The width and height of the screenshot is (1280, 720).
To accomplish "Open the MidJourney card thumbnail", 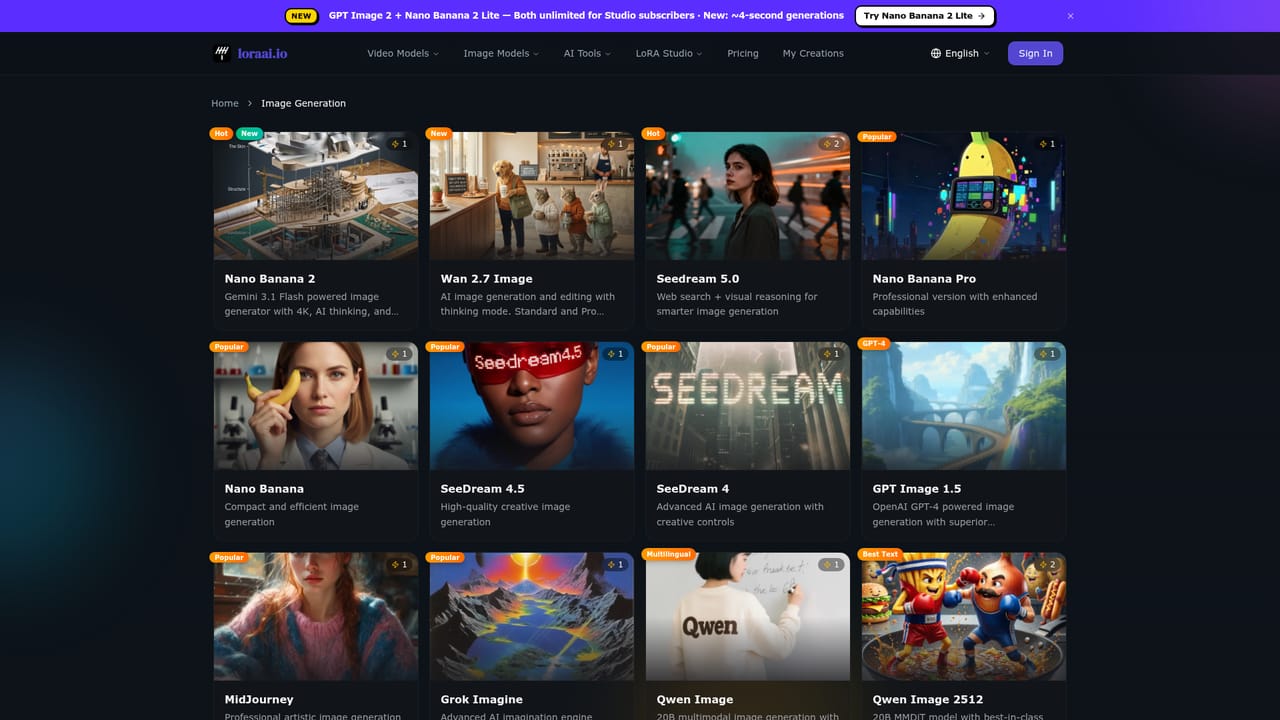I will 316,617.
